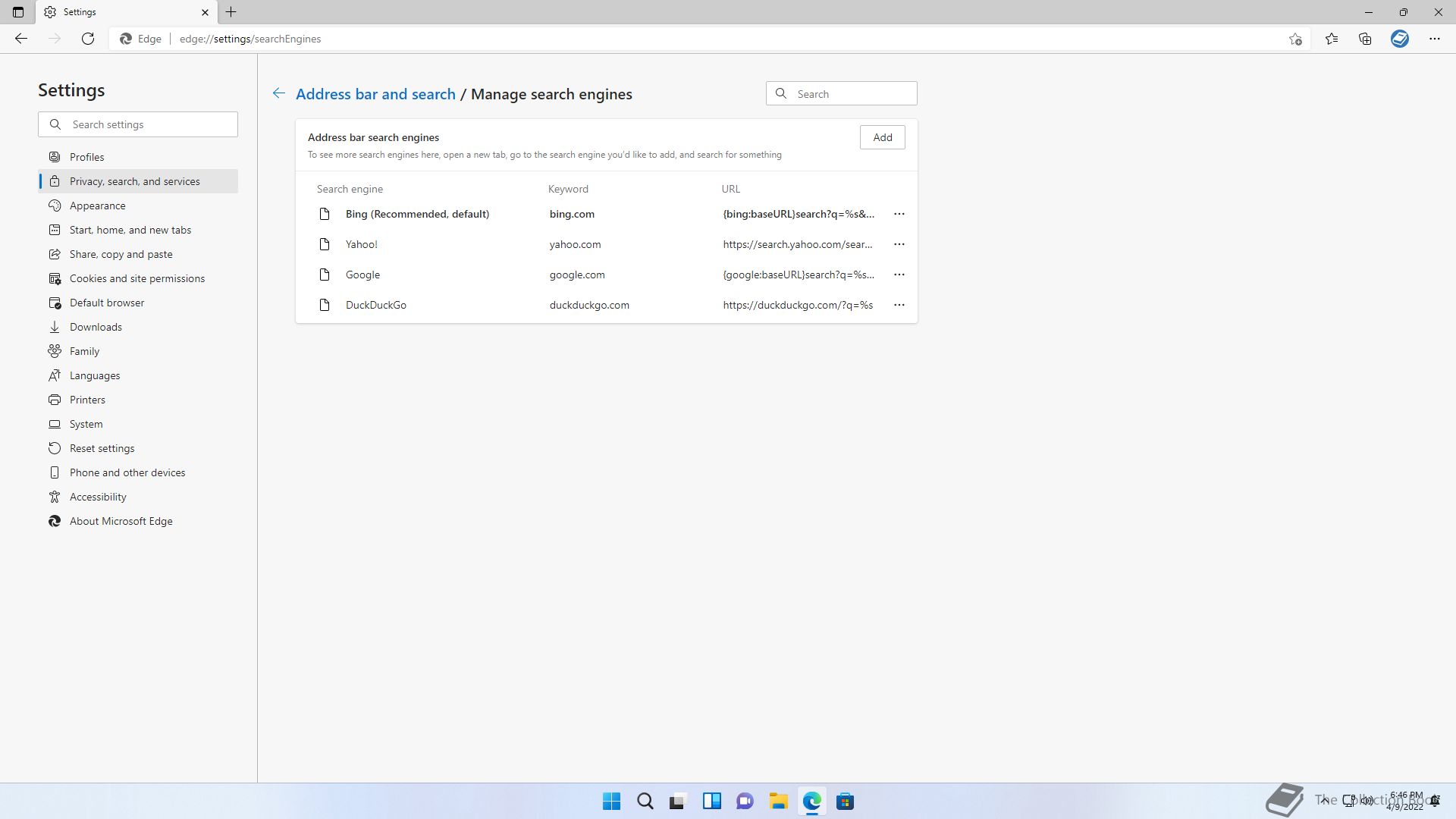Open Privacy, search, and services section
The height and width of the screenshot is (819, 1456).
click(x=138, y=181)
